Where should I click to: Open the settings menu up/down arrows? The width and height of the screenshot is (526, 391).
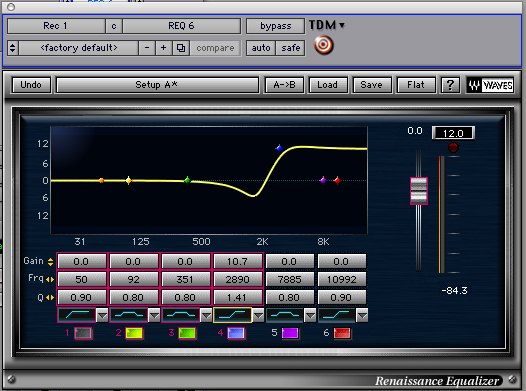click(x=12, y=48)
